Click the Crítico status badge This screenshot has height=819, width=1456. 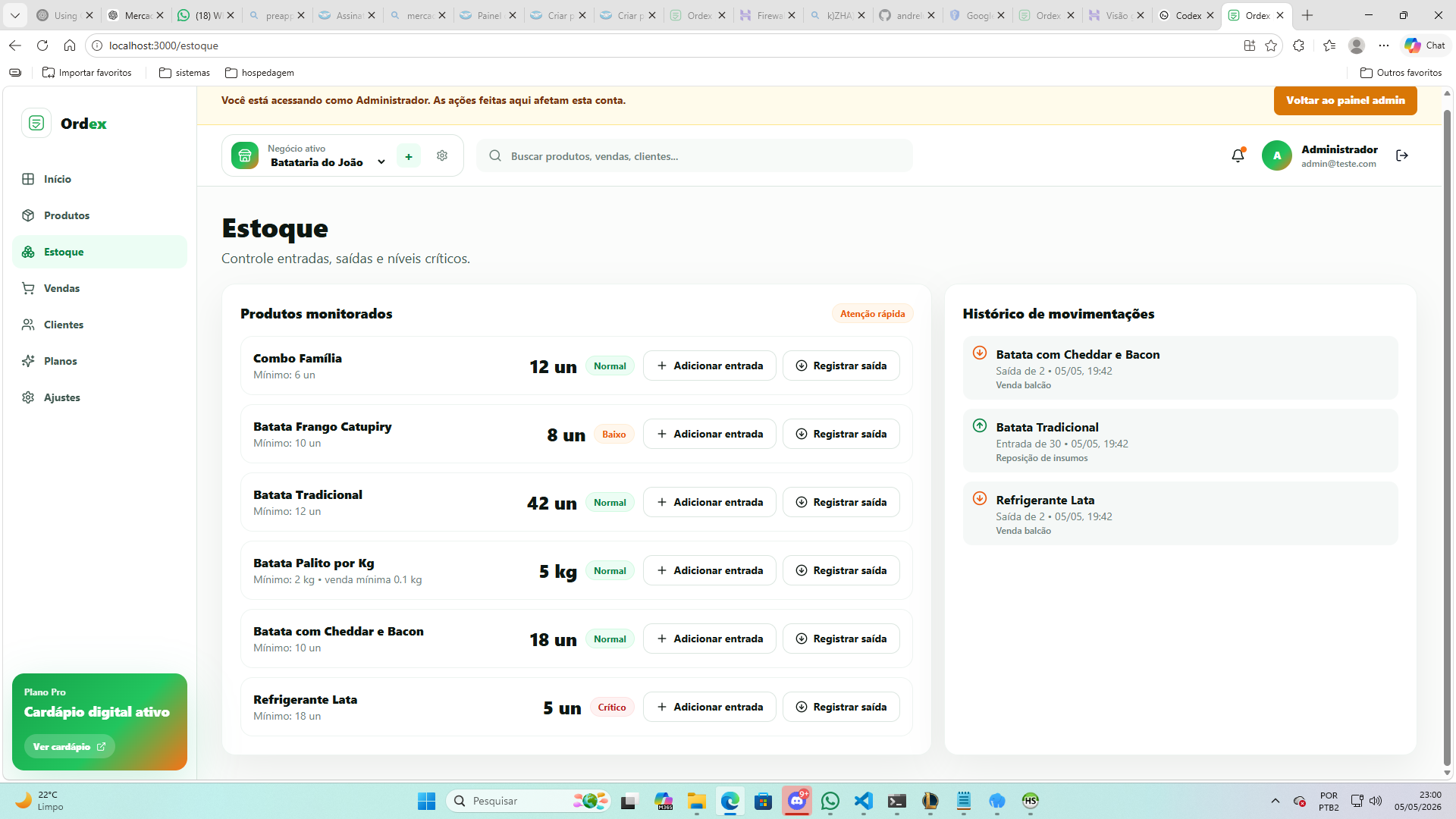pos(612,708)
